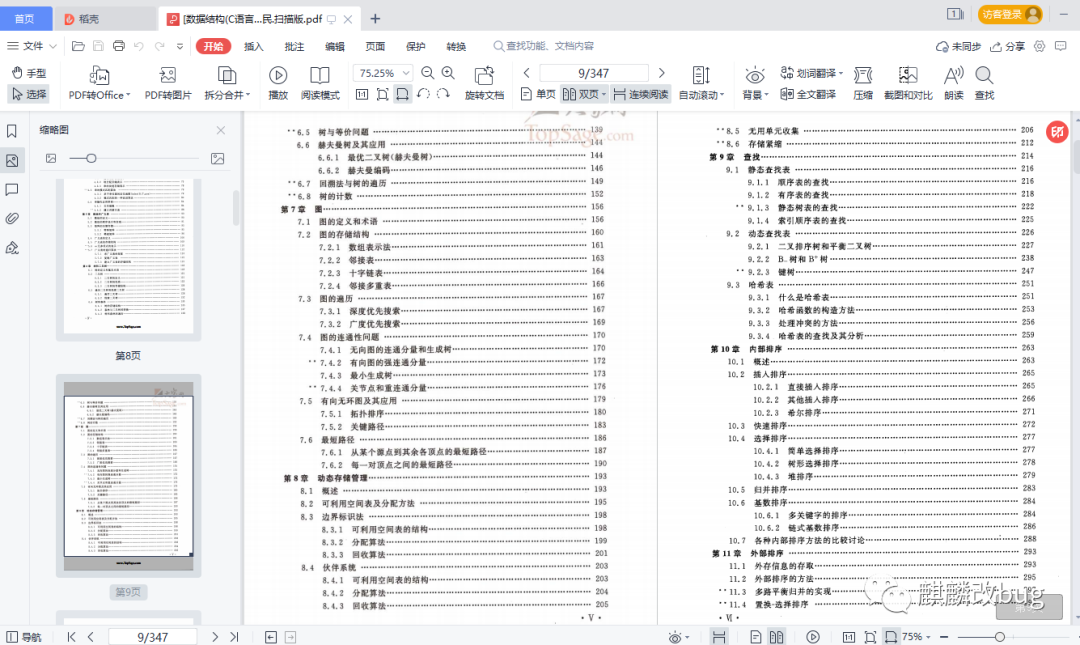Click the function search box
The width and height of the screenshot is (1080, 645).
tap(544, 46)
